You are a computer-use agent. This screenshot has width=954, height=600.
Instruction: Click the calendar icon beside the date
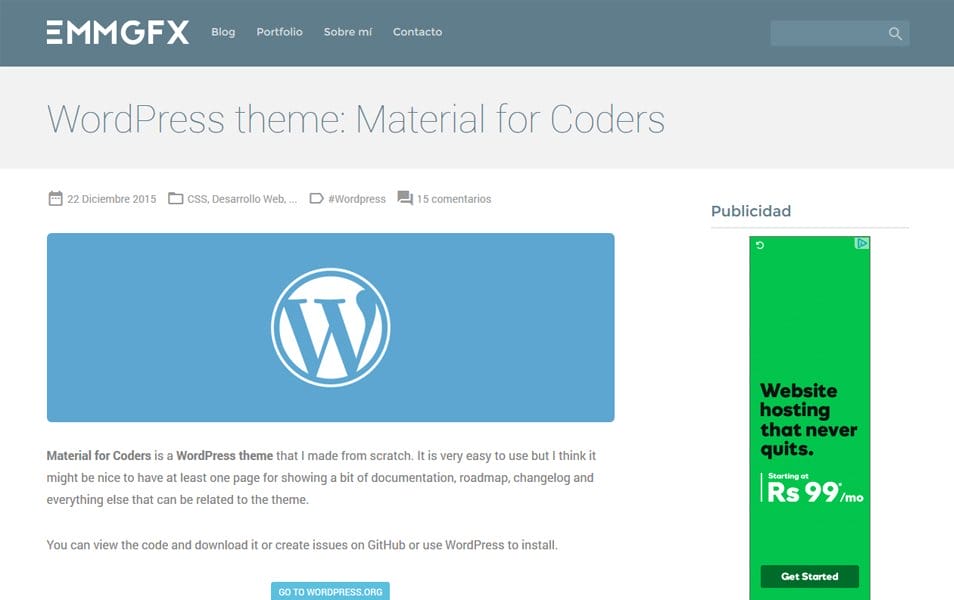point(55,198)
